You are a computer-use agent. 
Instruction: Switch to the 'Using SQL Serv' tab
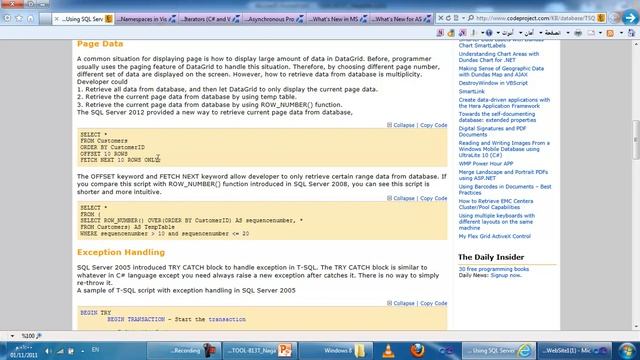point(83,19)
